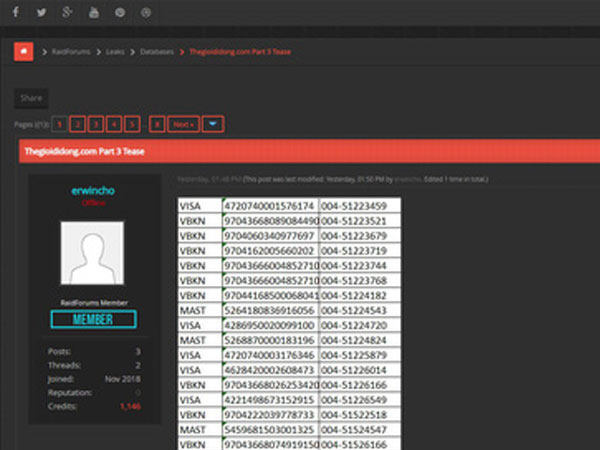Screen dimensions: 600x450
Task: Click the Share button
Action: pos(31,98)
